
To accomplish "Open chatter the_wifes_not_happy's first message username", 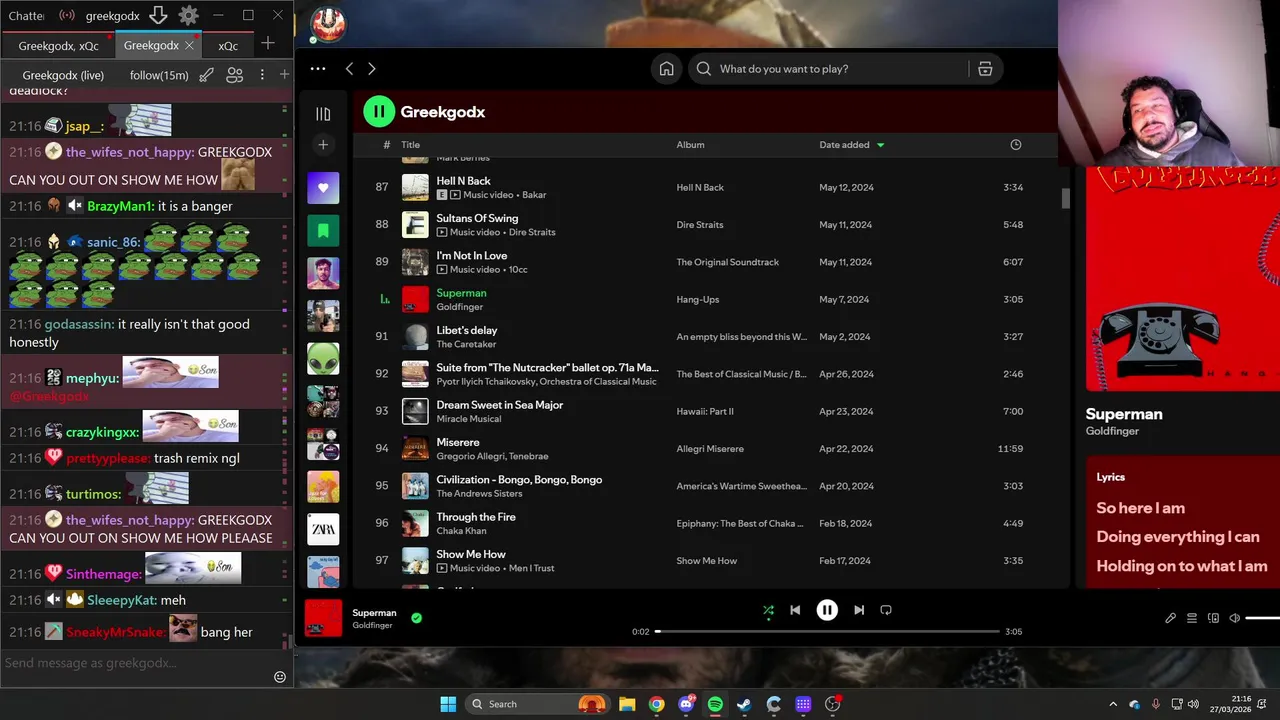I will tap(130, 152).
